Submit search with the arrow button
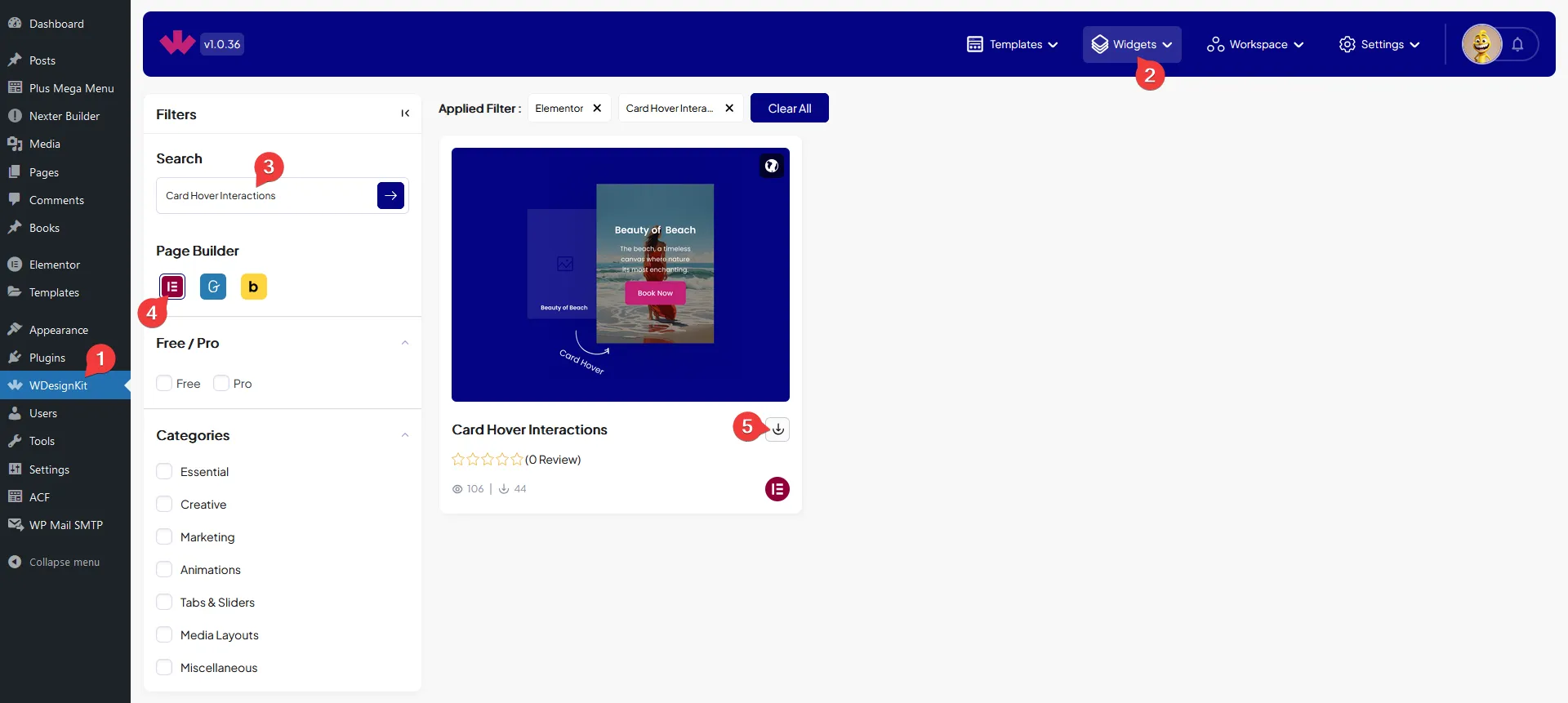 (x=390, y=196)
